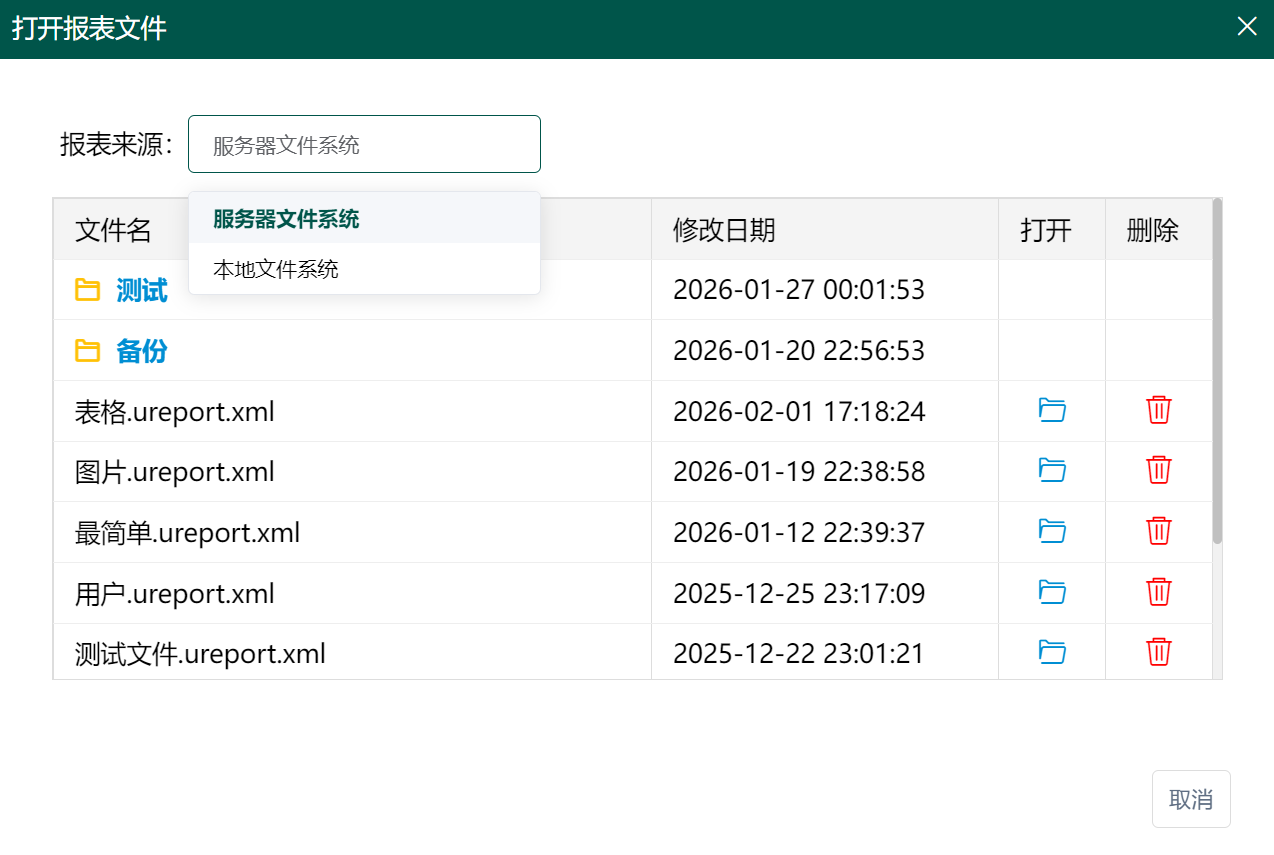
Task: Remove 用户.ureport.xml via its red trash icon
Action: click(1158, 592)
